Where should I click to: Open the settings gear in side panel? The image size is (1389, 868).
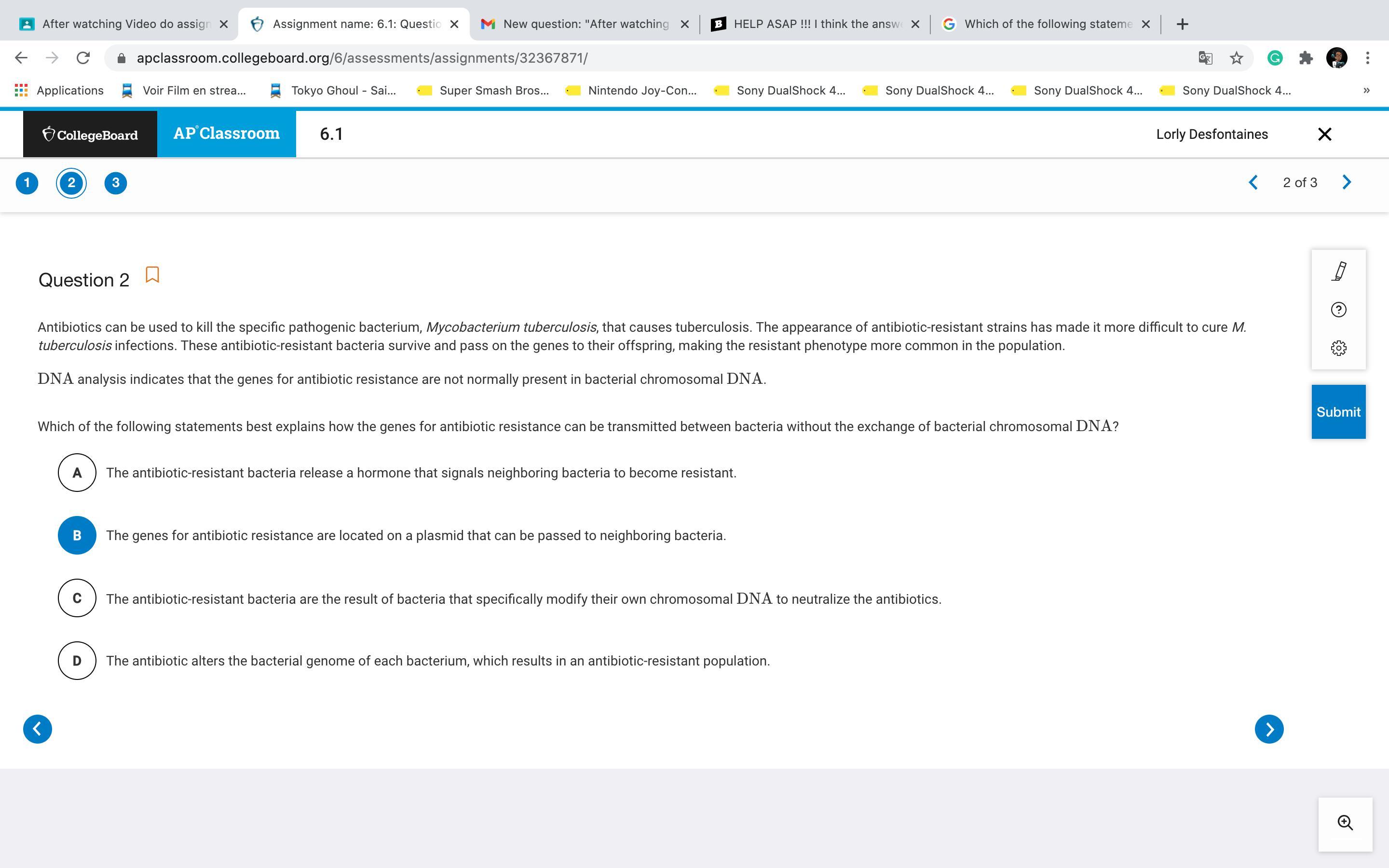1338,348
